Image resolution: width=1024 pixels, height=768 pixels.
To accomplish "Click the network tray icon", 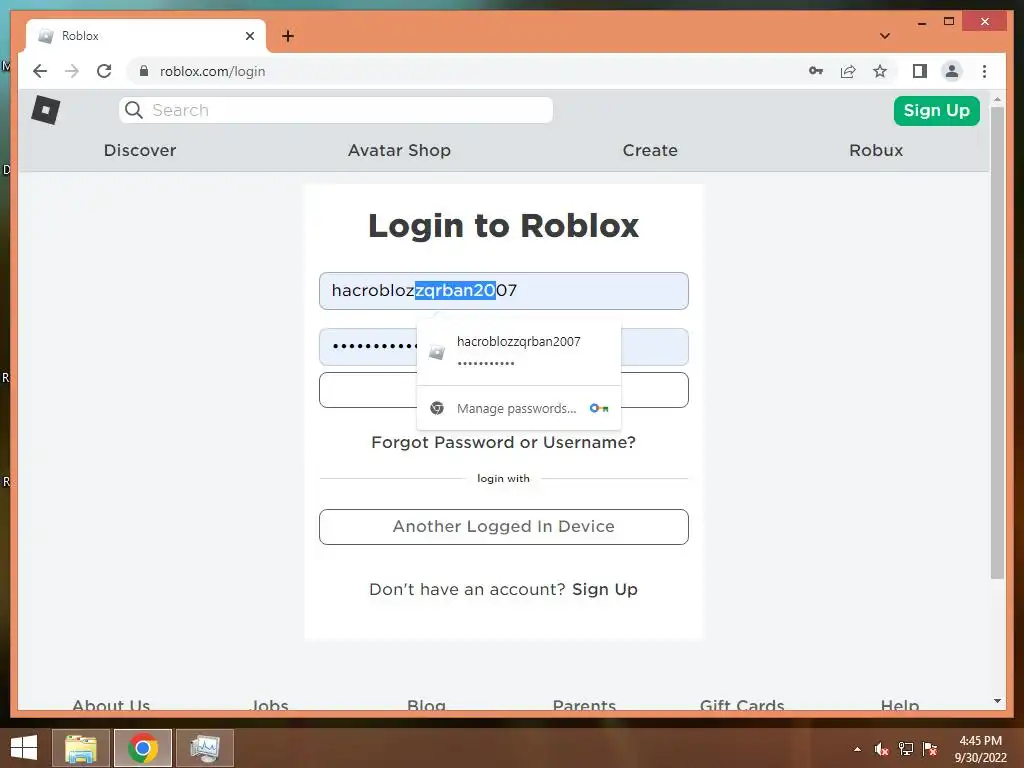I will click(906, 749).
